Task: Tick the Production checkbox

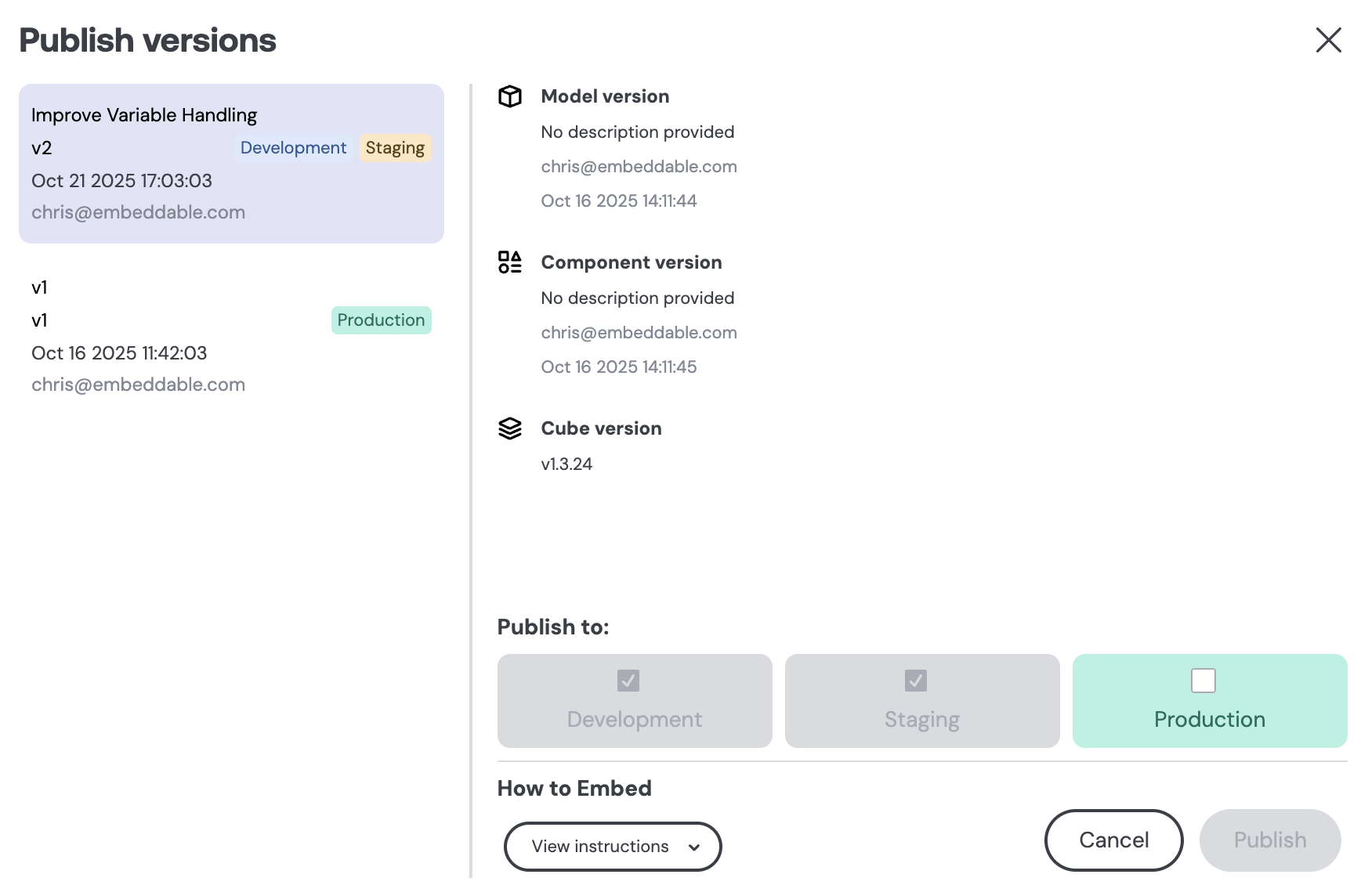Action: pos(1203,681)
